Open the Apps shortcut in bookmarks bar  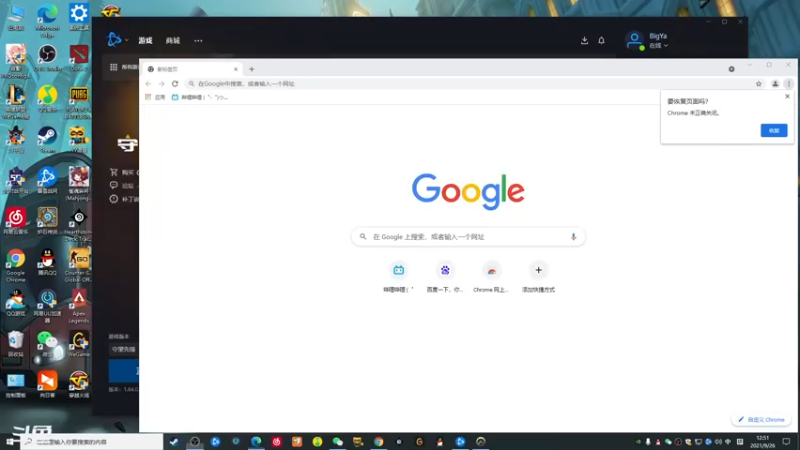click(155, 97)
